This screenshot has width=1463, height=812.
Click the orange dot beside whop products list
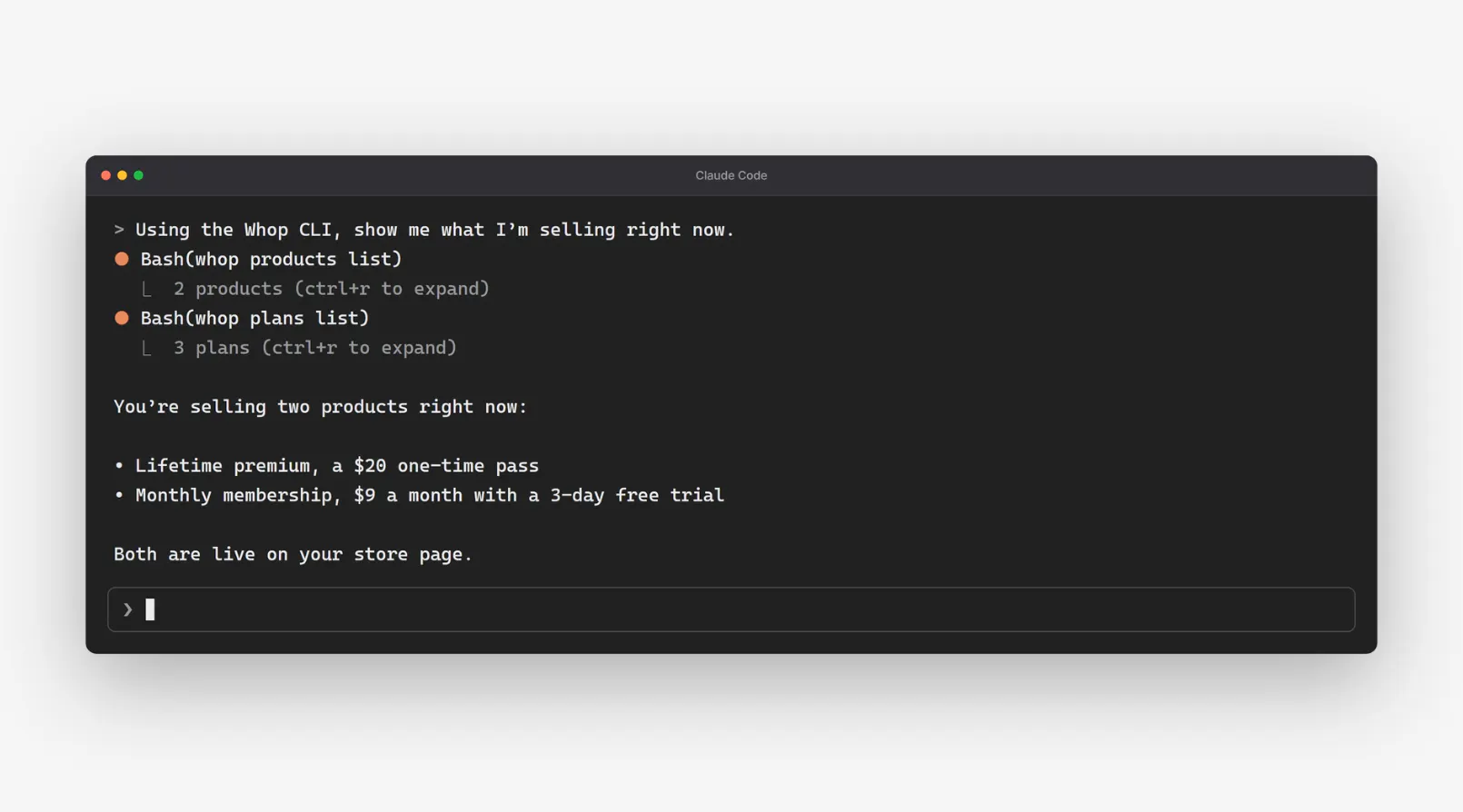click(x=122, y=259)
